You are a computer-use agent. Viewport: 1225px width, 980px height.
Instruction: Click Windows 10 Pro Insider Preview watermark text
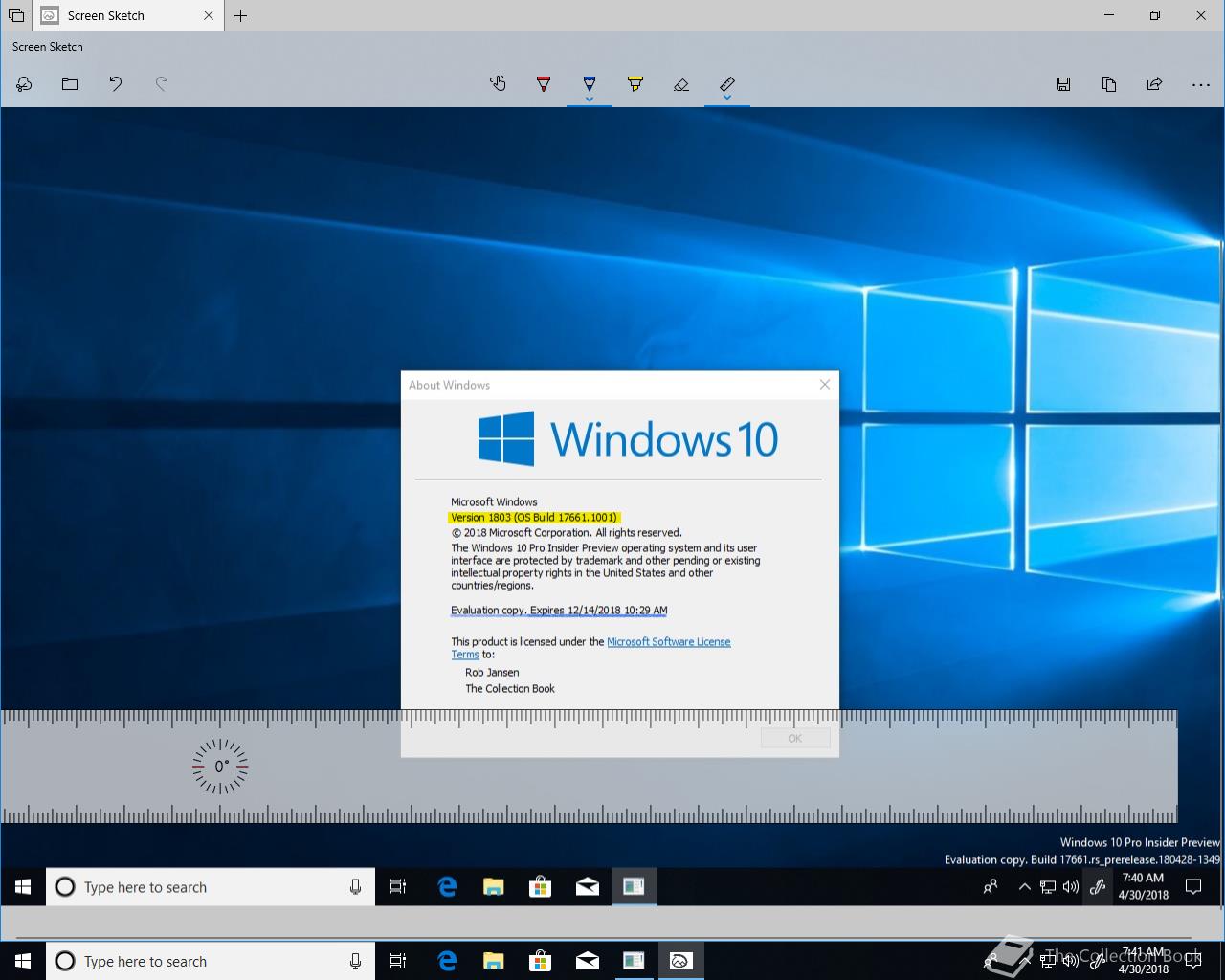pyautogui.click(x=1140, y=843)
